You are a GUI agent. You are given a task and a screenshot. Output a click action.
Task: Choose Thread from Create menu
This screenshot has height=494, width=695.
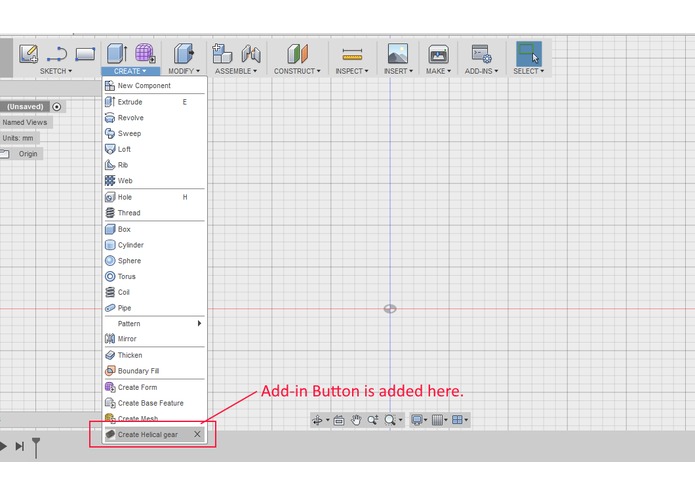pyautogui.click(x=154, y=213)
